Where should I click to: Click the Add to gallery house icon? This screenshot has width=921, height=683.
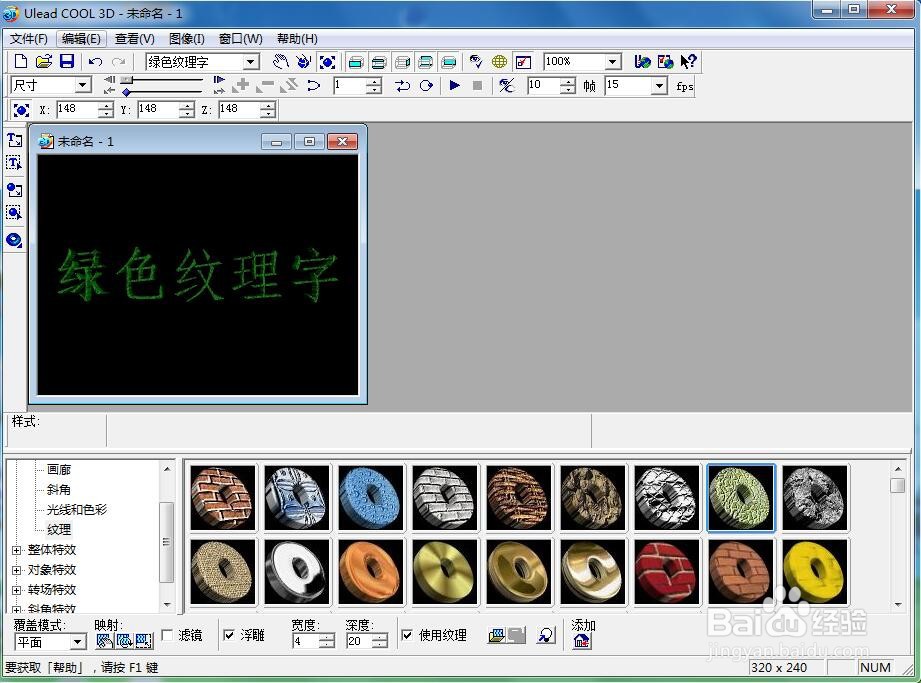[581, 641]
